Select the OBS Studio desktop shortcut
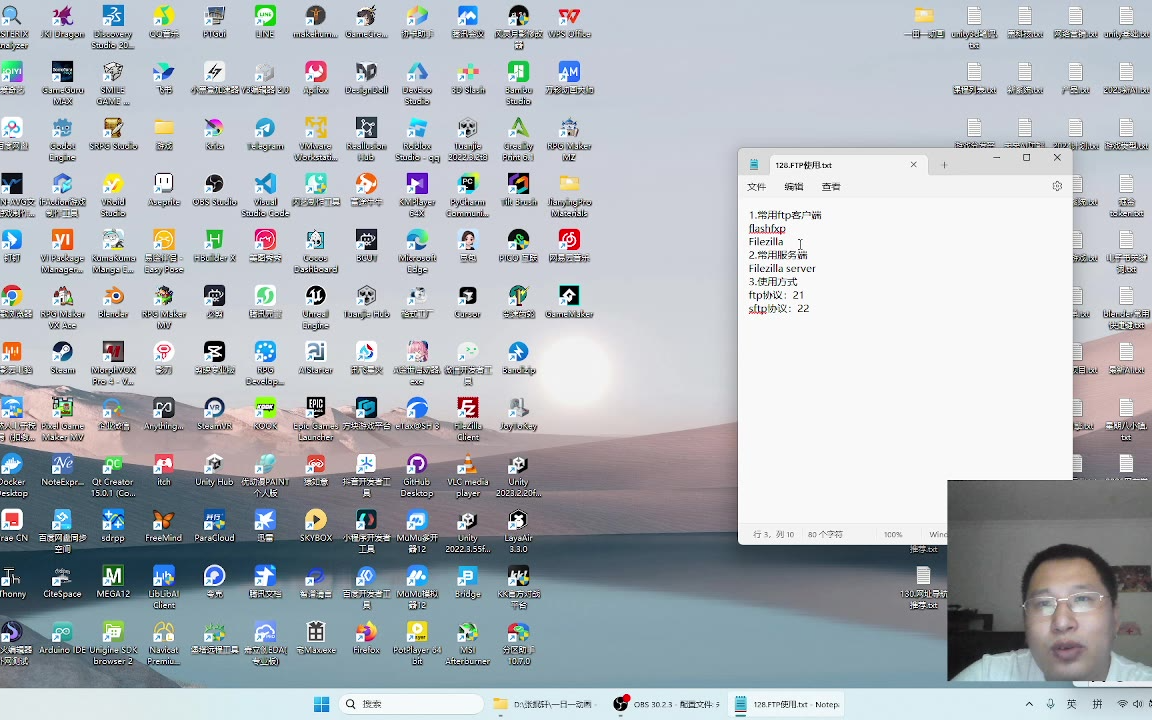The height and width of the screenshot is (720, 1152). 215,190
